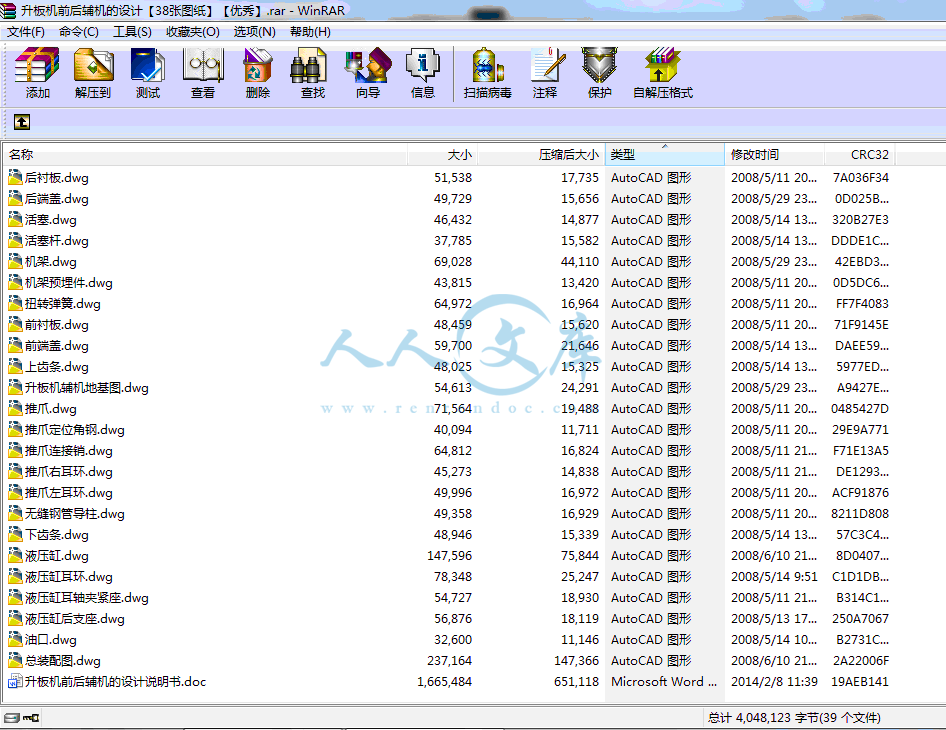The image size is (946, 730).
Task: Click the 查找 (Find) binoculars icon
Action: coord(308,65)
